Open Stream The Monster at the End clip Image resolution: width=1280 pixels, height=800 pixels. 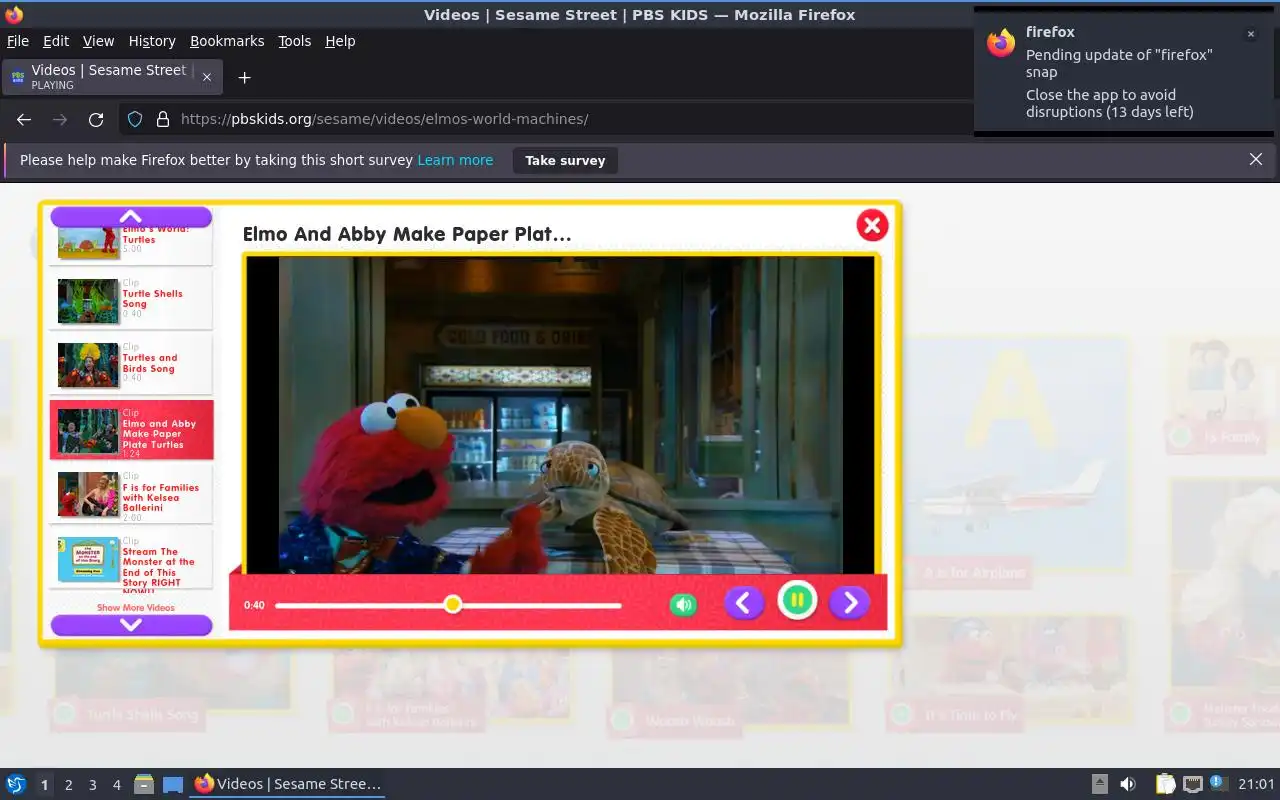click(131, 560)
